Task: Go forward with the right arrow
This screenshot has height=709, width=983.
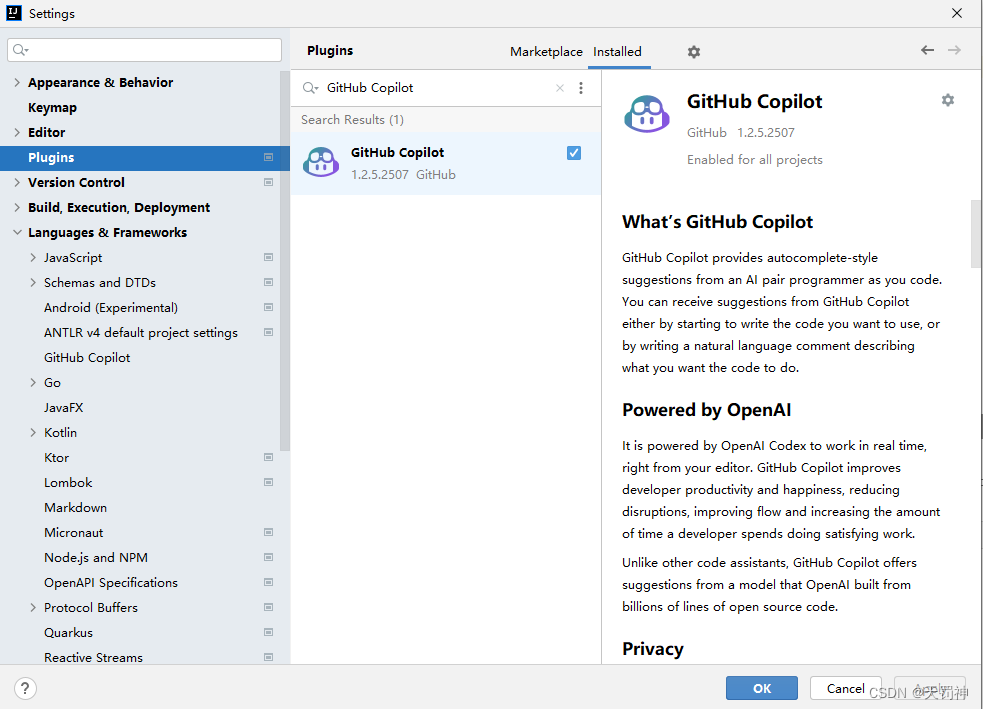Action: coord(954,50)
